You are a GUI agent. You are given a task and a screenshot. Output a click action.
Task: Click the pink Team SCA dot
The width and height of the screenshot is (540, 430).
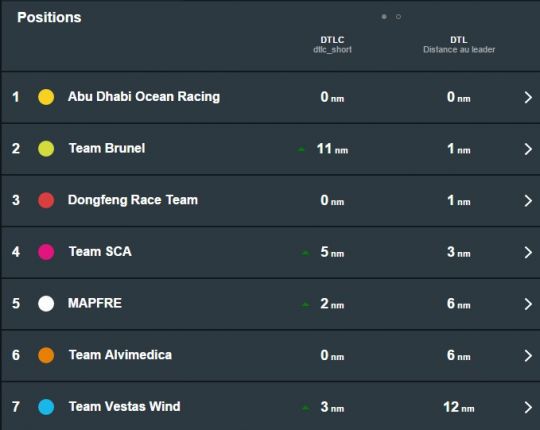pyautogui.click(x=46, y=252)
